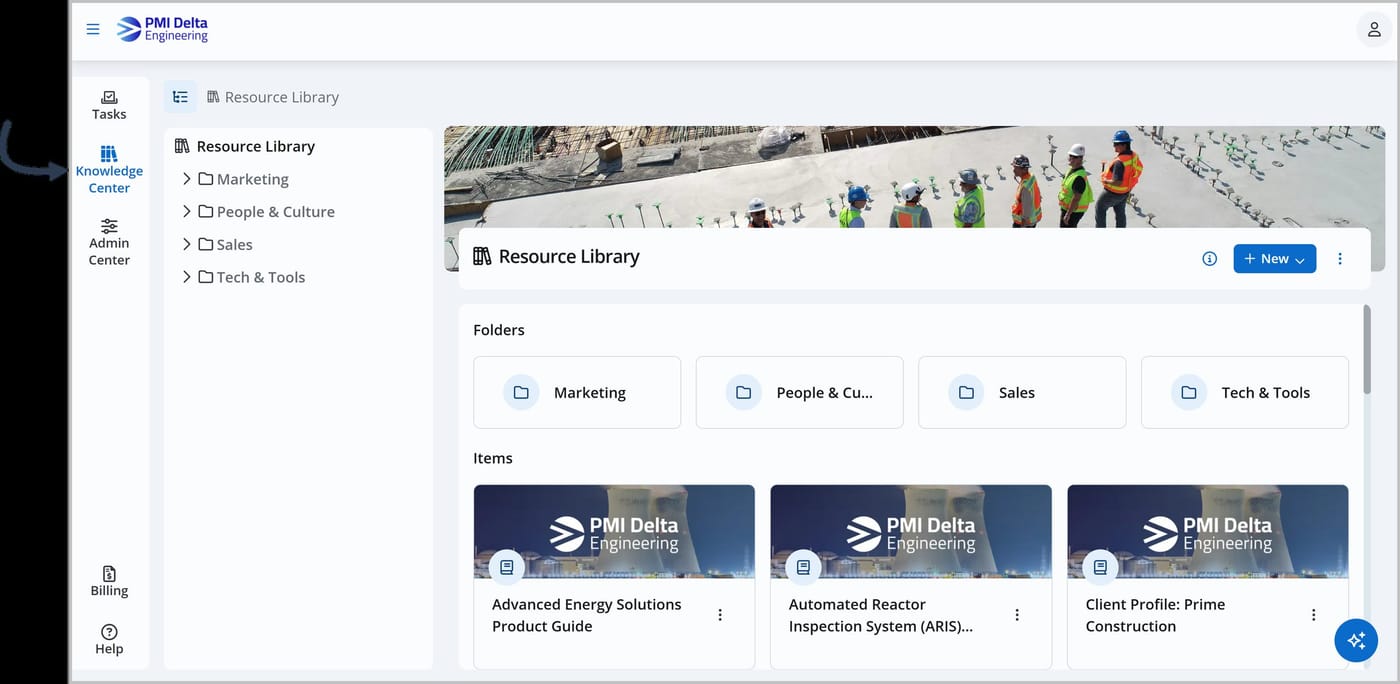Image resolution: width=1400 pixels, height=684 pixels.
Task: Open the New dropdown button
Action: click(1275, 258)
